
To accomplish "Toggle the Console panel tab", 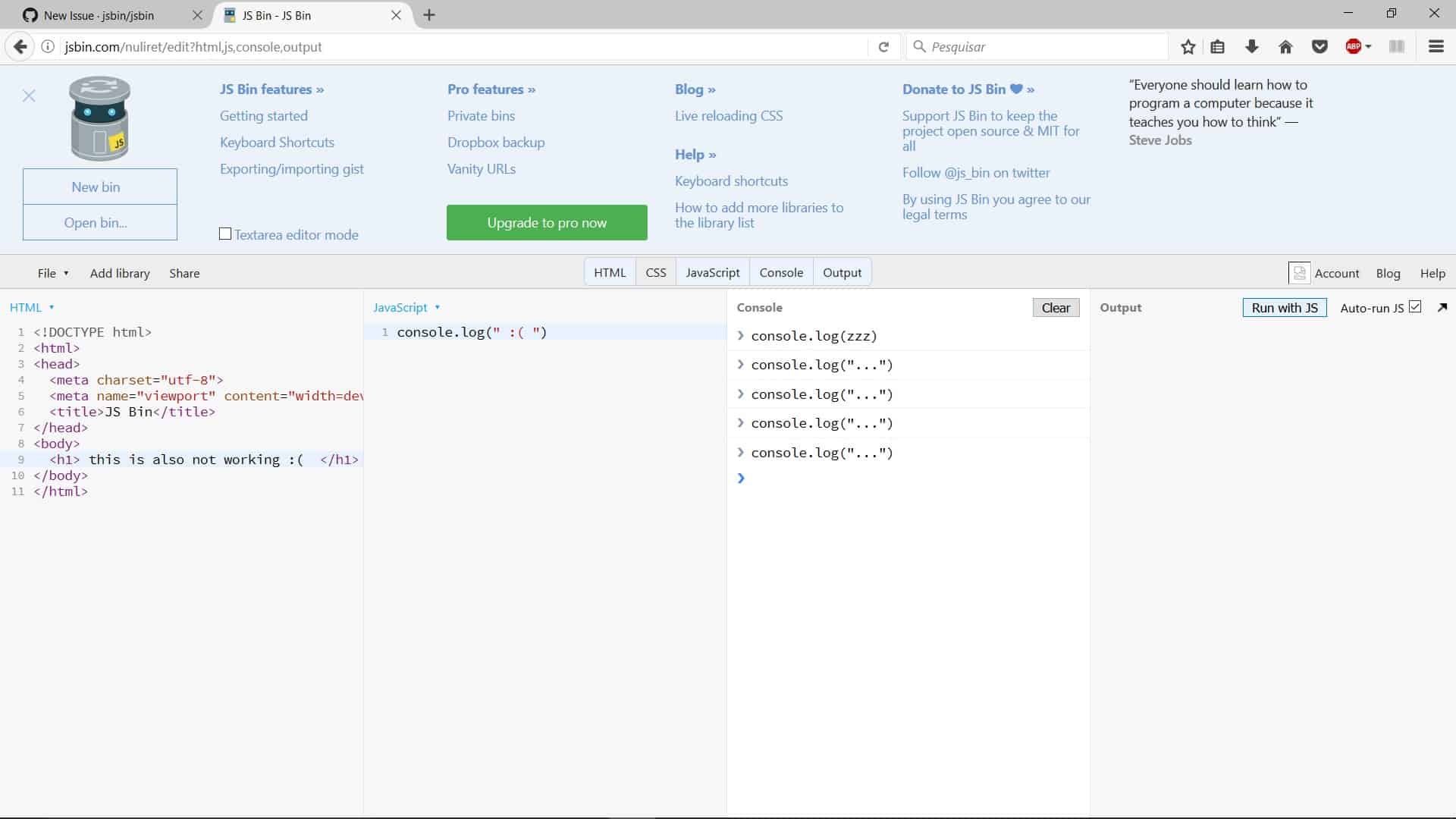I will [781, 273].
